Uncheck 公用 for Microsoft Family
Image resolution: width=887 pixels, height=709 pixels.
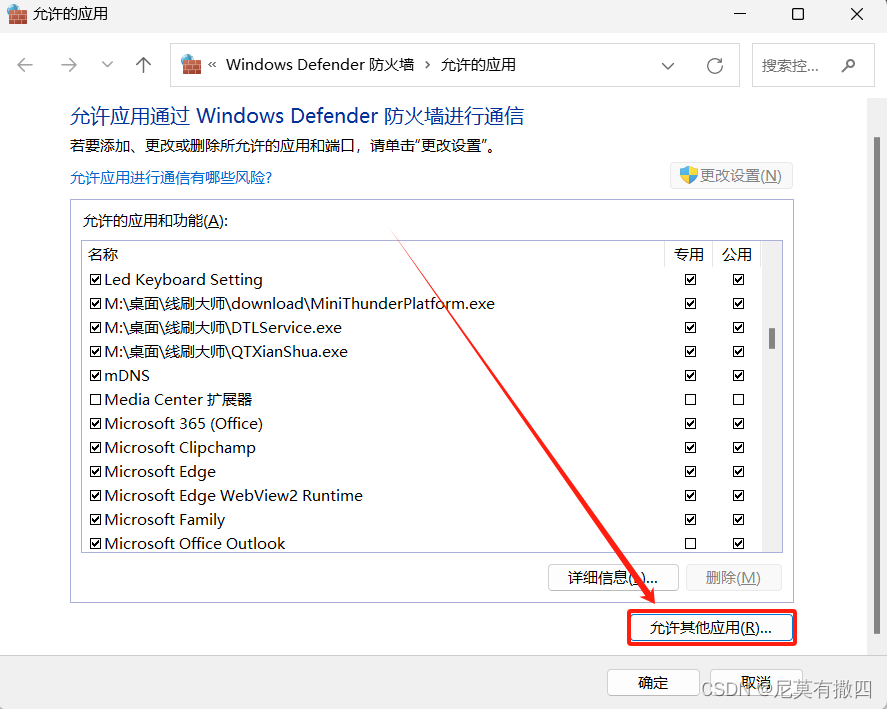[738, 519]
